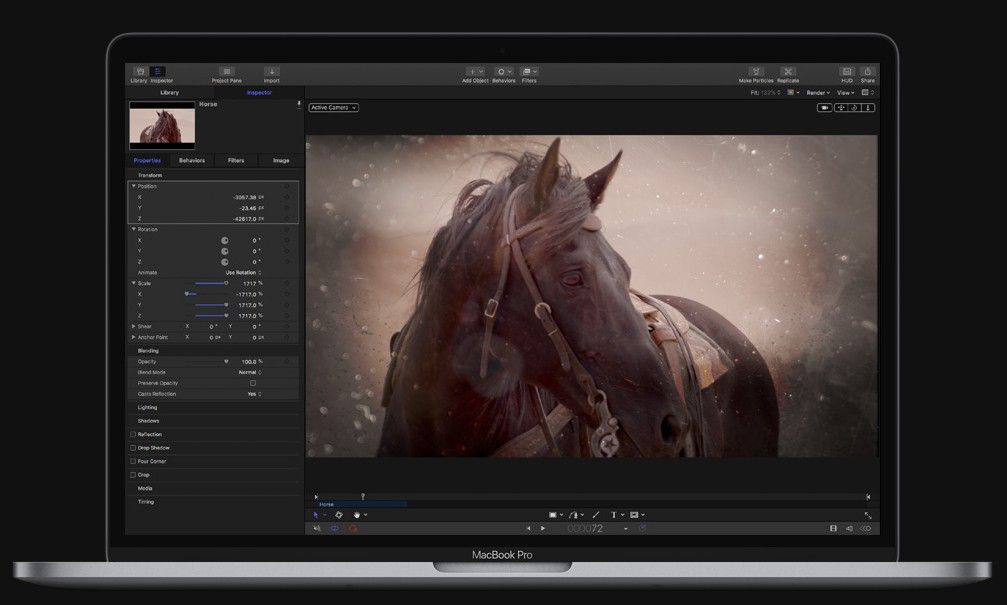Select the Rectangle shape tool

coord(552,514)
